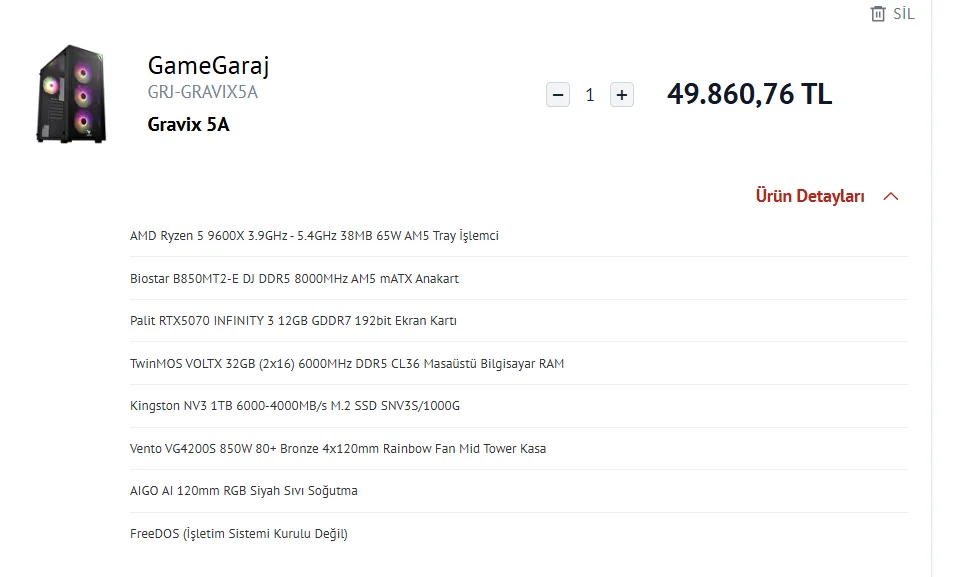Select the Biostar B850MT2-E motherboard row
Viewport: 962px width, 577px height.
pos(294,279)
